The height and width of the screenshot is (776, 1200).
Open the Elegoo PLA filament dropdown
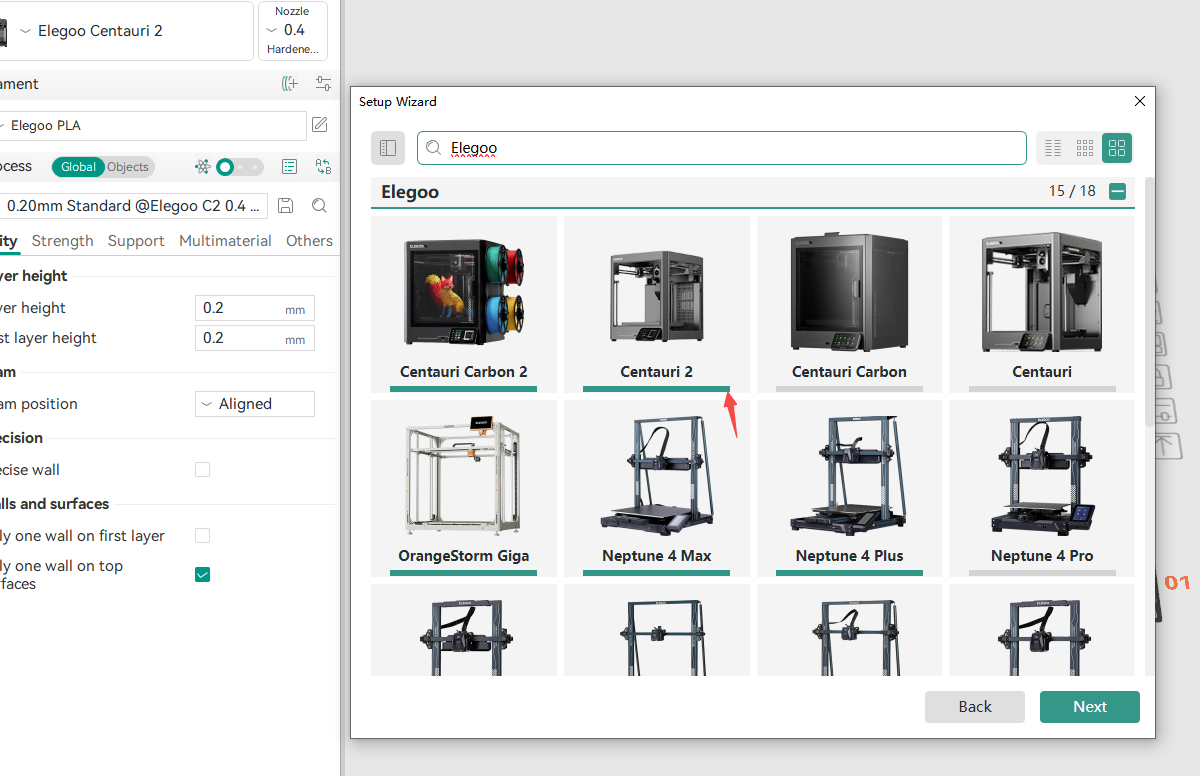[x=153, y=126]
